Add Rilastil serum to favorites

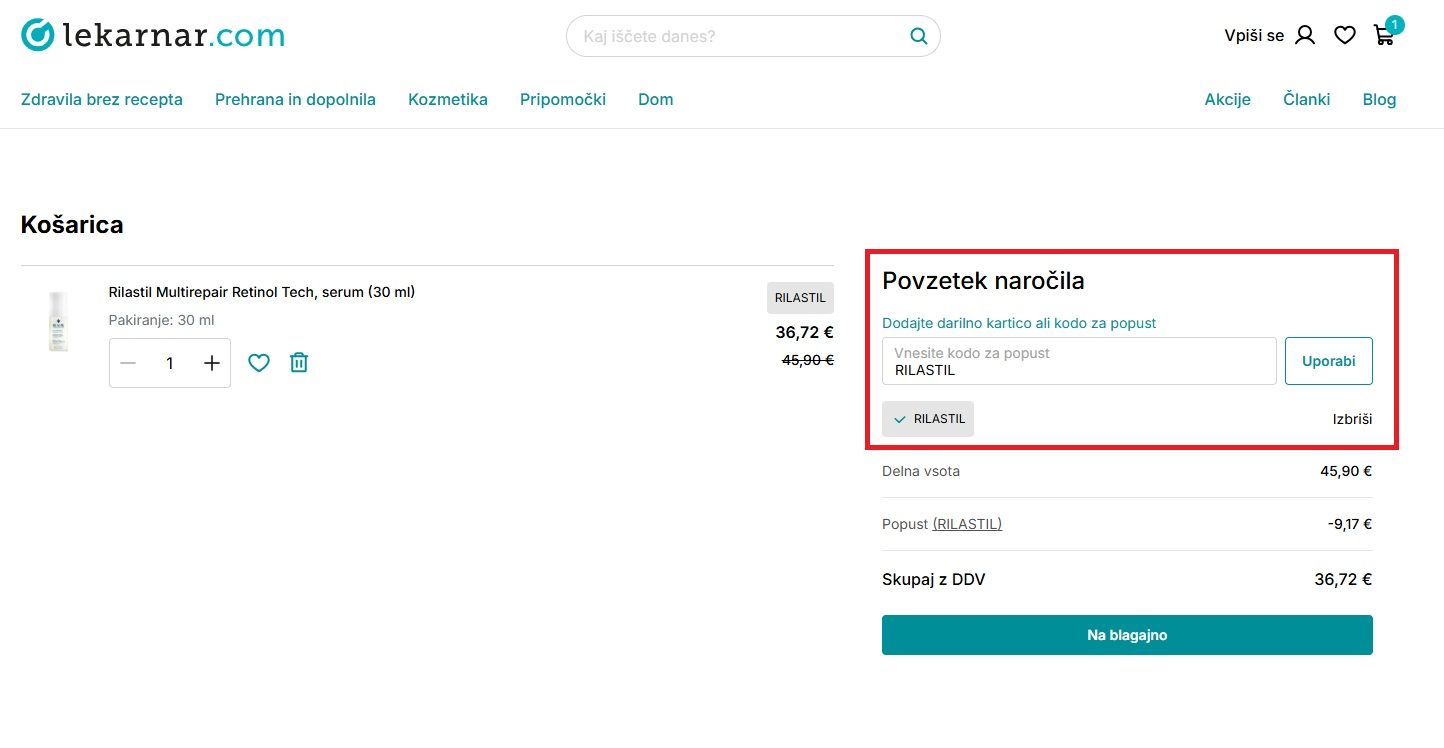point(259,363)
